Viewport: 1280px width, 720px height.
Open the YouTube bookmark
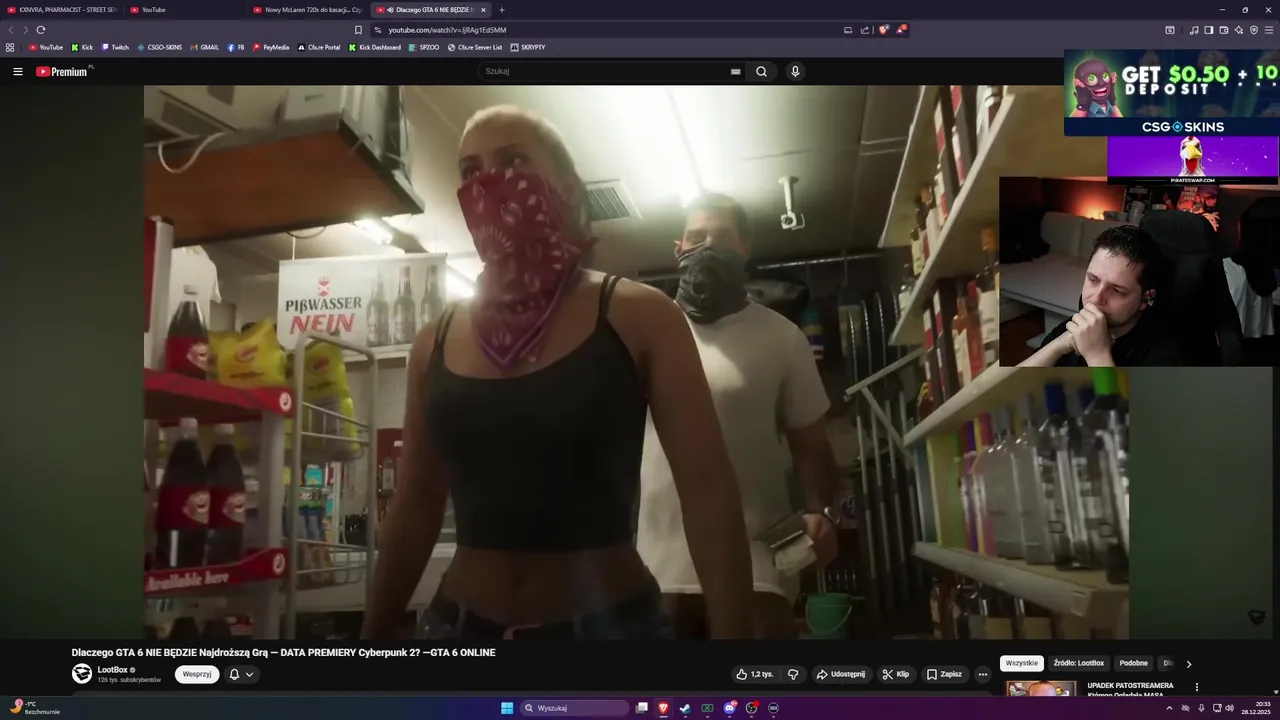[46, 47]
